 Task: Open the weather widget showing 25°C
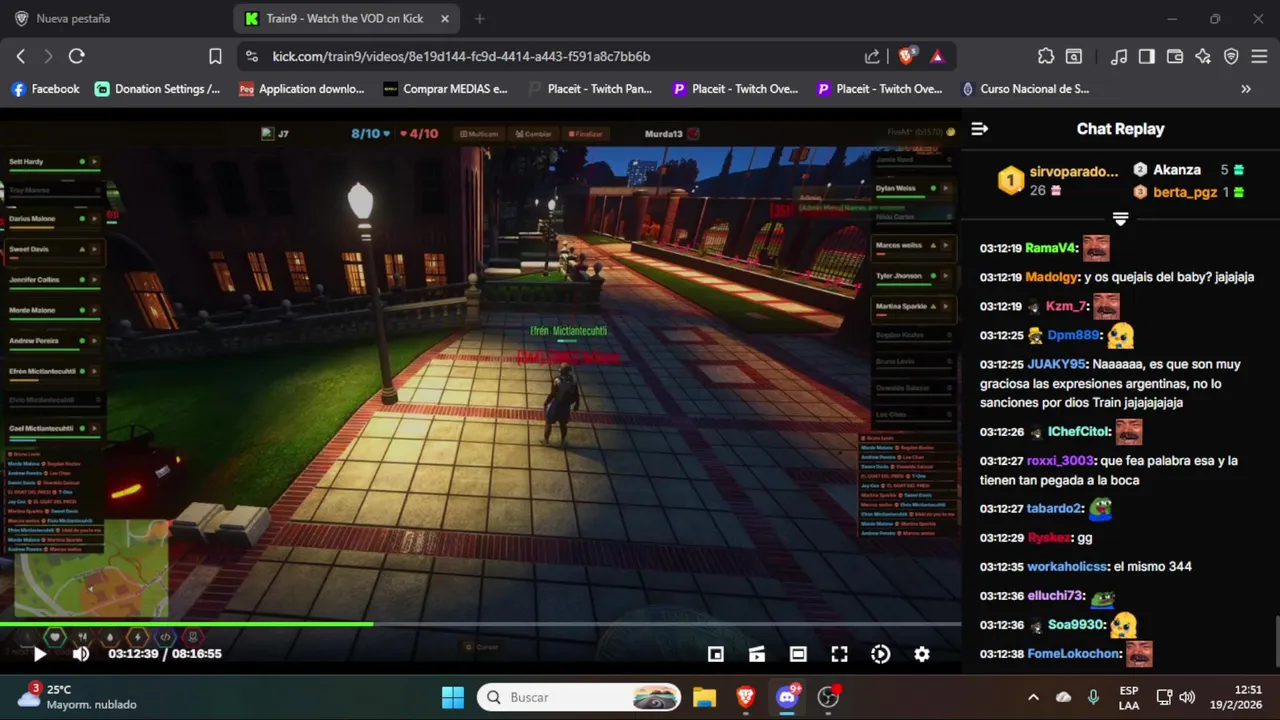[x=78, y=697]
